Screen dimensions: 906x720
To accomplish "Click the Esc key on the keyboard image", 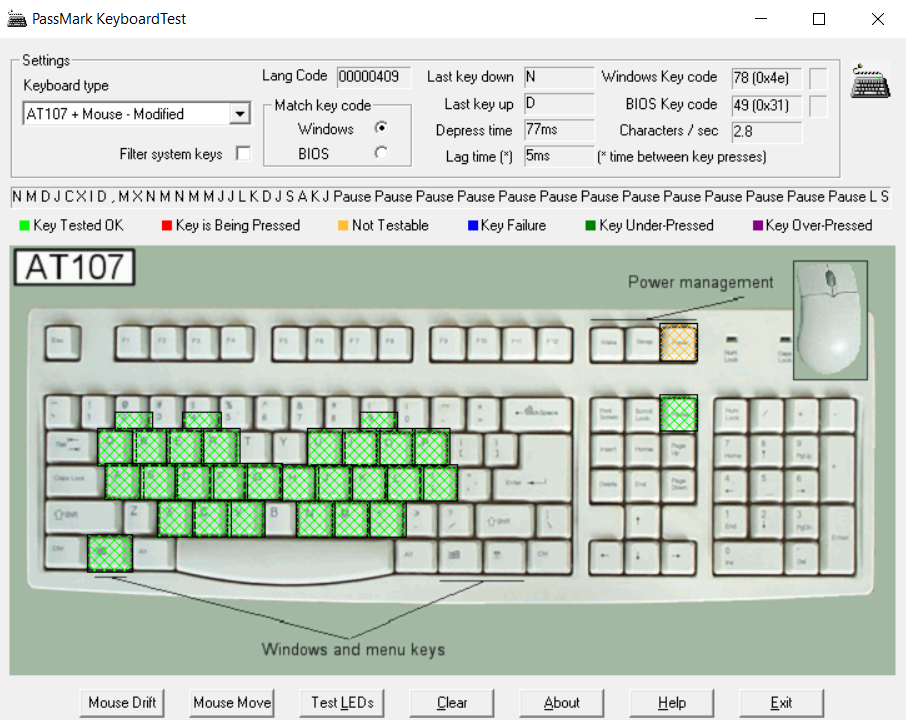I will click(62, 343).
